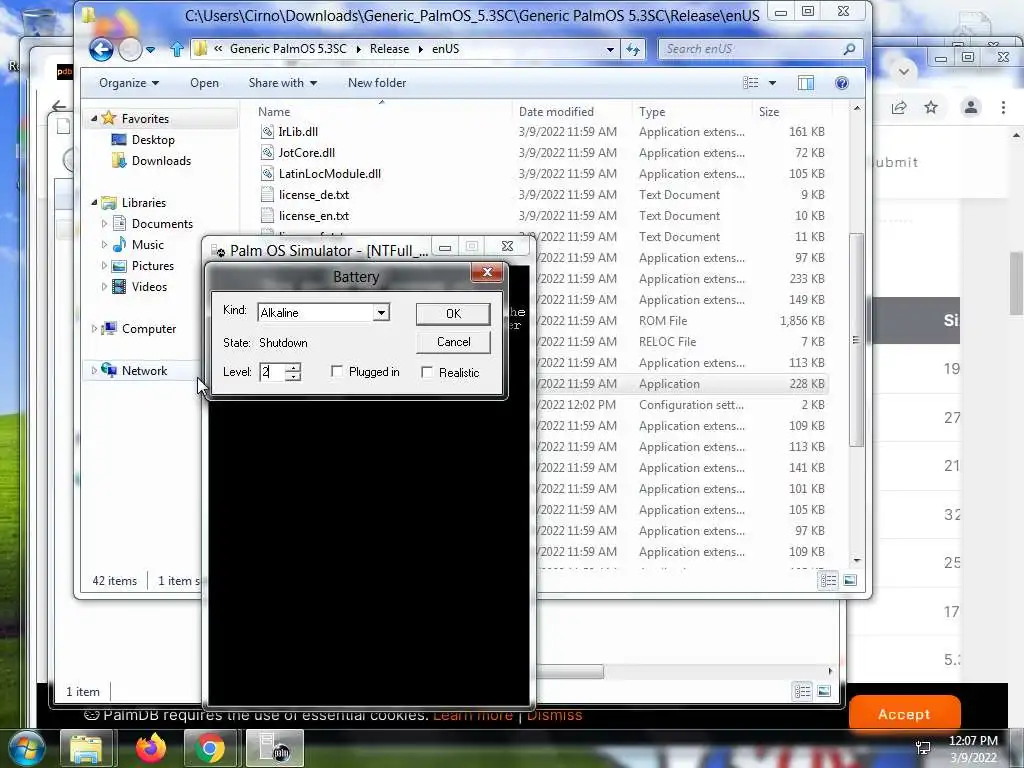1024x768 pixels.
Task: Switch to Chrome on the taskbar
Action: click(x=210, y=748)
